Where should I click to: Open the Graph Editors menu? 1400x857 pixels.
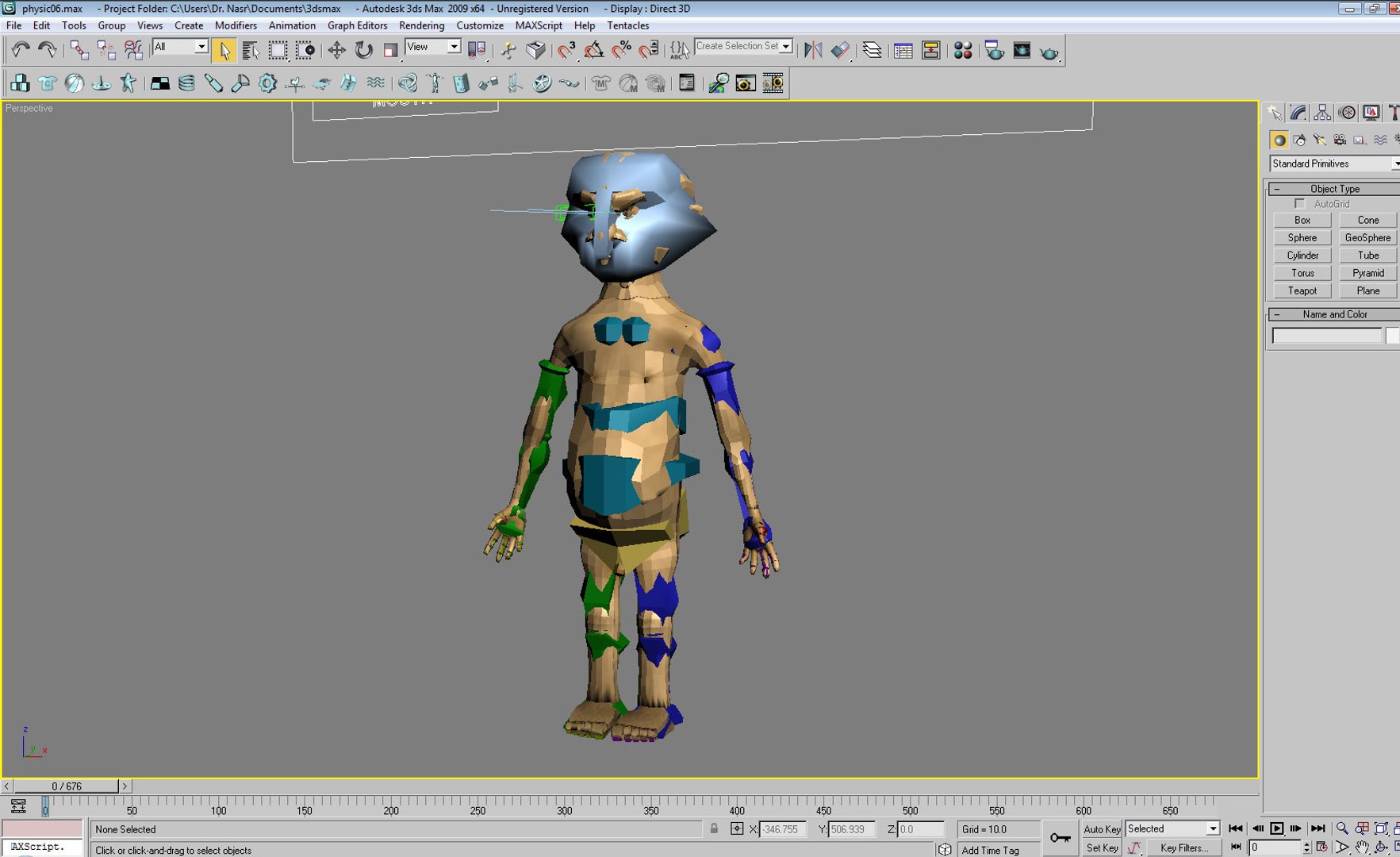357,25
